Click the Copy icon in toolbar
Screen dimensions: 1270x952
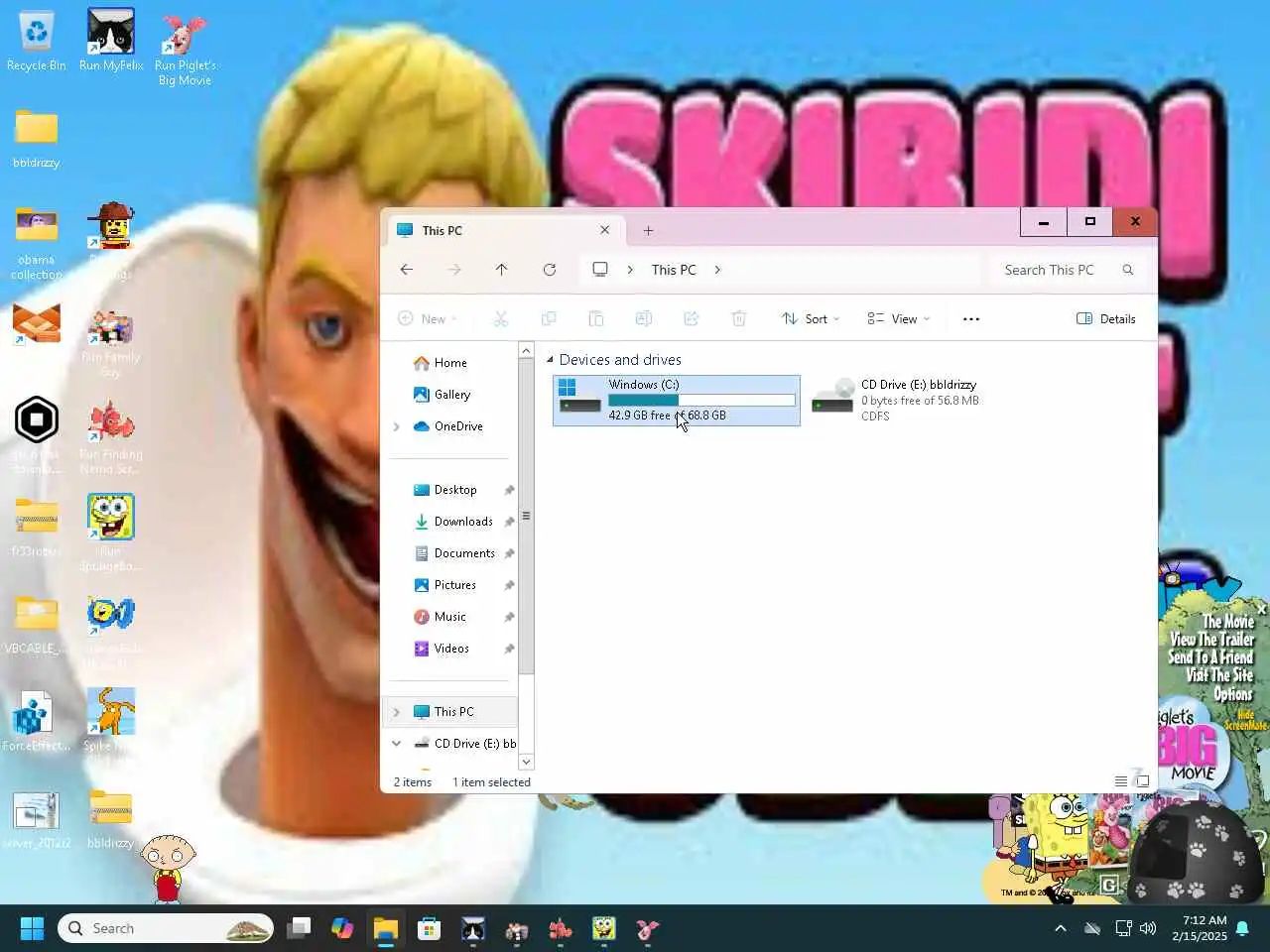[549, 319]
